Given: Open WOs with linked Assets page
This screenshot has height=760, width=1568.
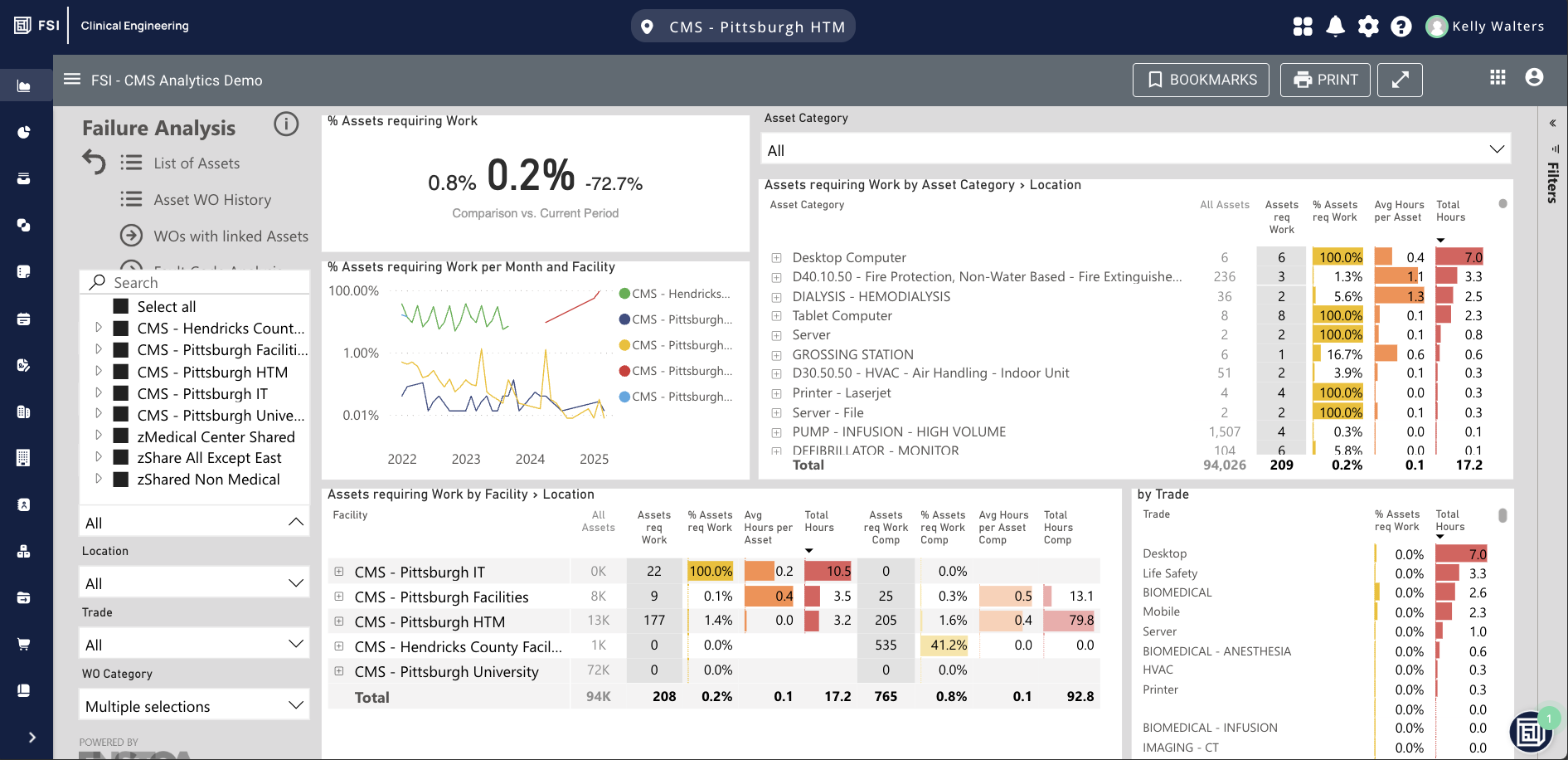Looking at the screenshot, I should [x=231, y=236].
